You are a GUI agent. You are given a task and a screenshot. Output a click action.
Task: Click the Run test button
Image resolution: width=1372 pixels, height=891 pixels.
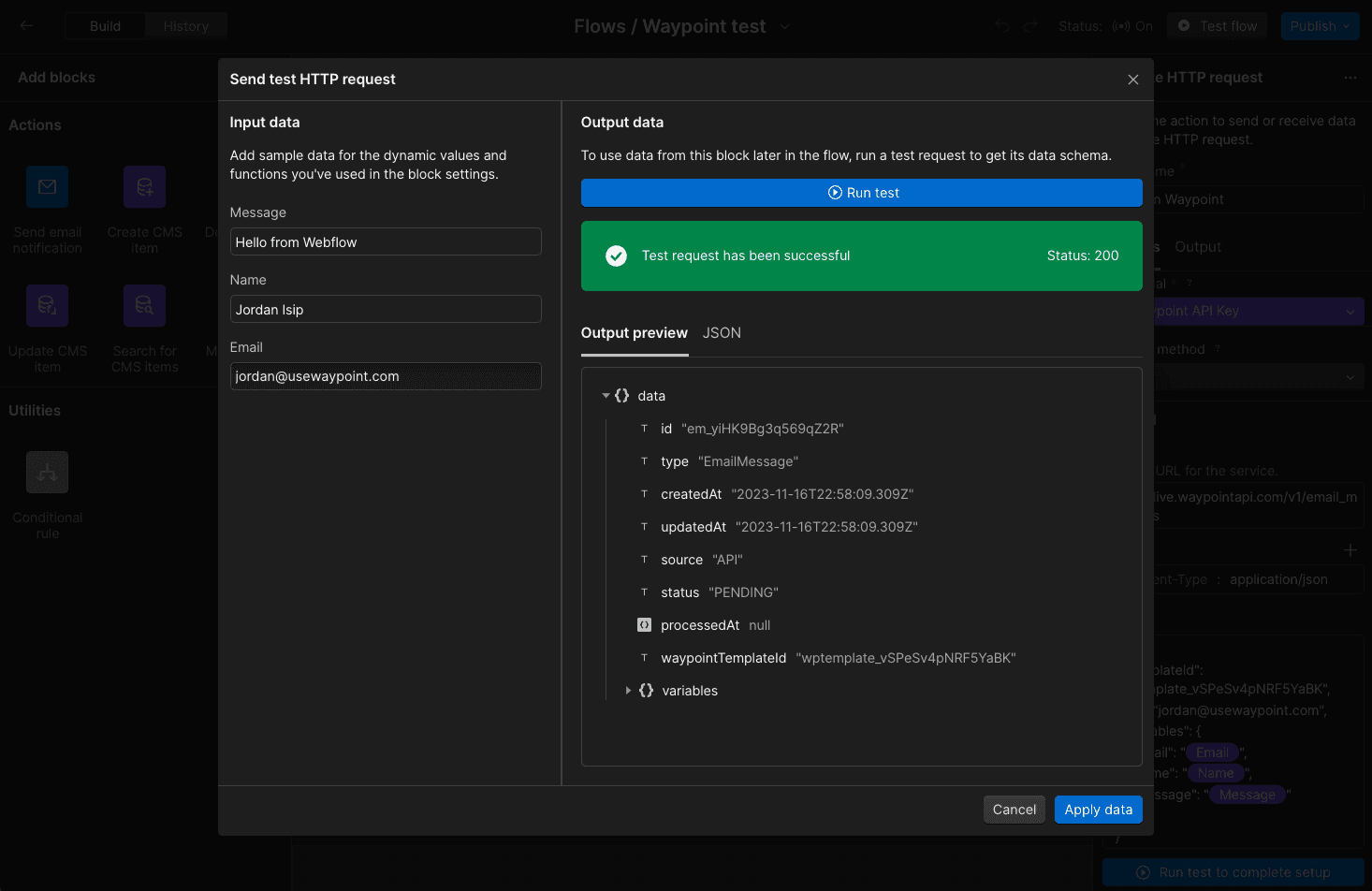coord(861,193)
